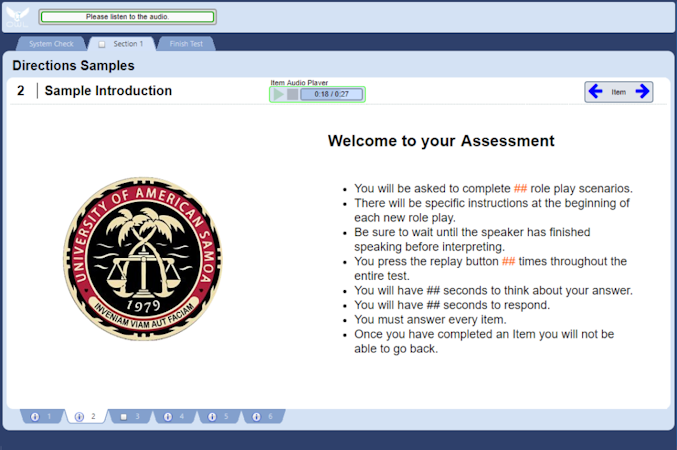Go to the previous item arrow

pyautogui.click(x=596, y=91)
